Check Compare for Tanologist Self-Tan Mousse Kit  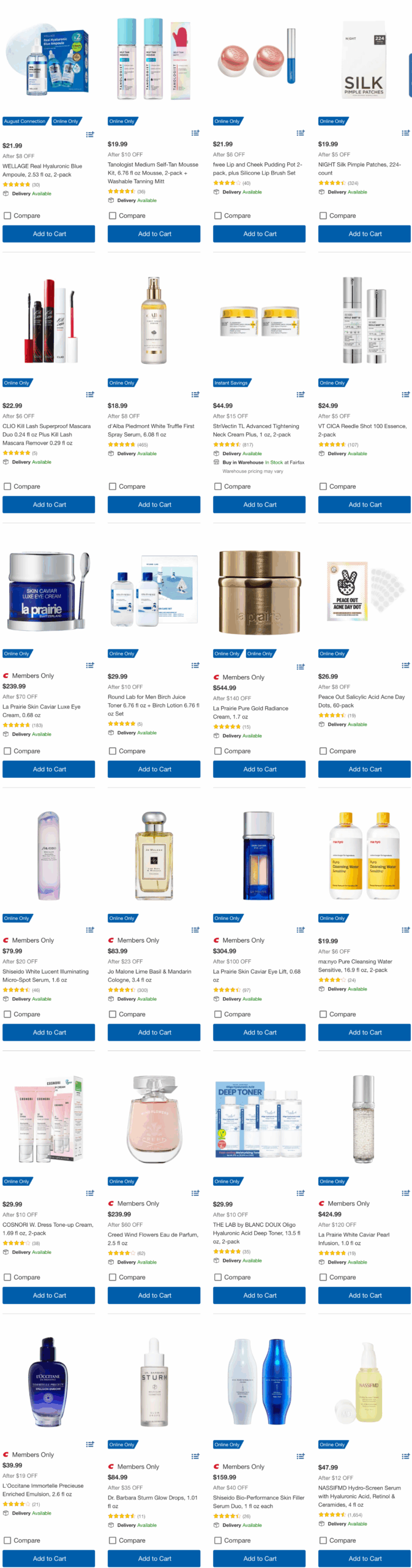[113, 216]
